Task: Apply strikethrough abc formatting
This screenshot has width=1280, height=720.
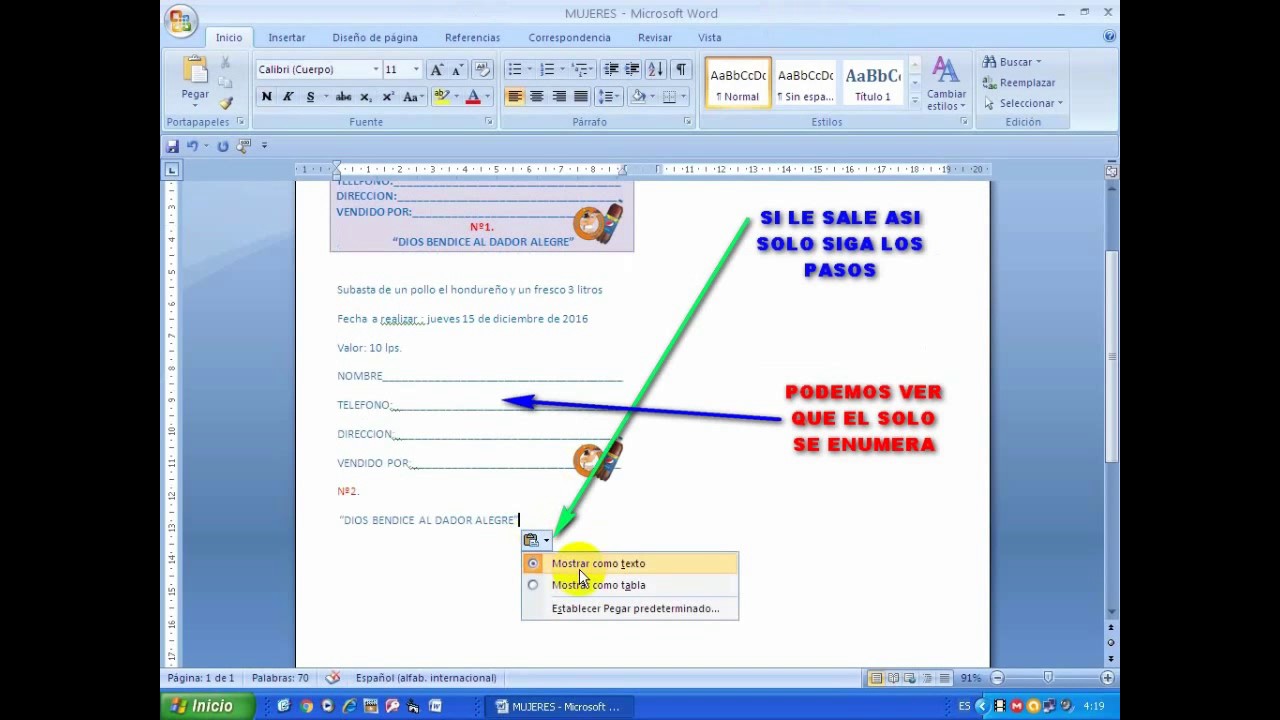Action: [x=343, y=97]
